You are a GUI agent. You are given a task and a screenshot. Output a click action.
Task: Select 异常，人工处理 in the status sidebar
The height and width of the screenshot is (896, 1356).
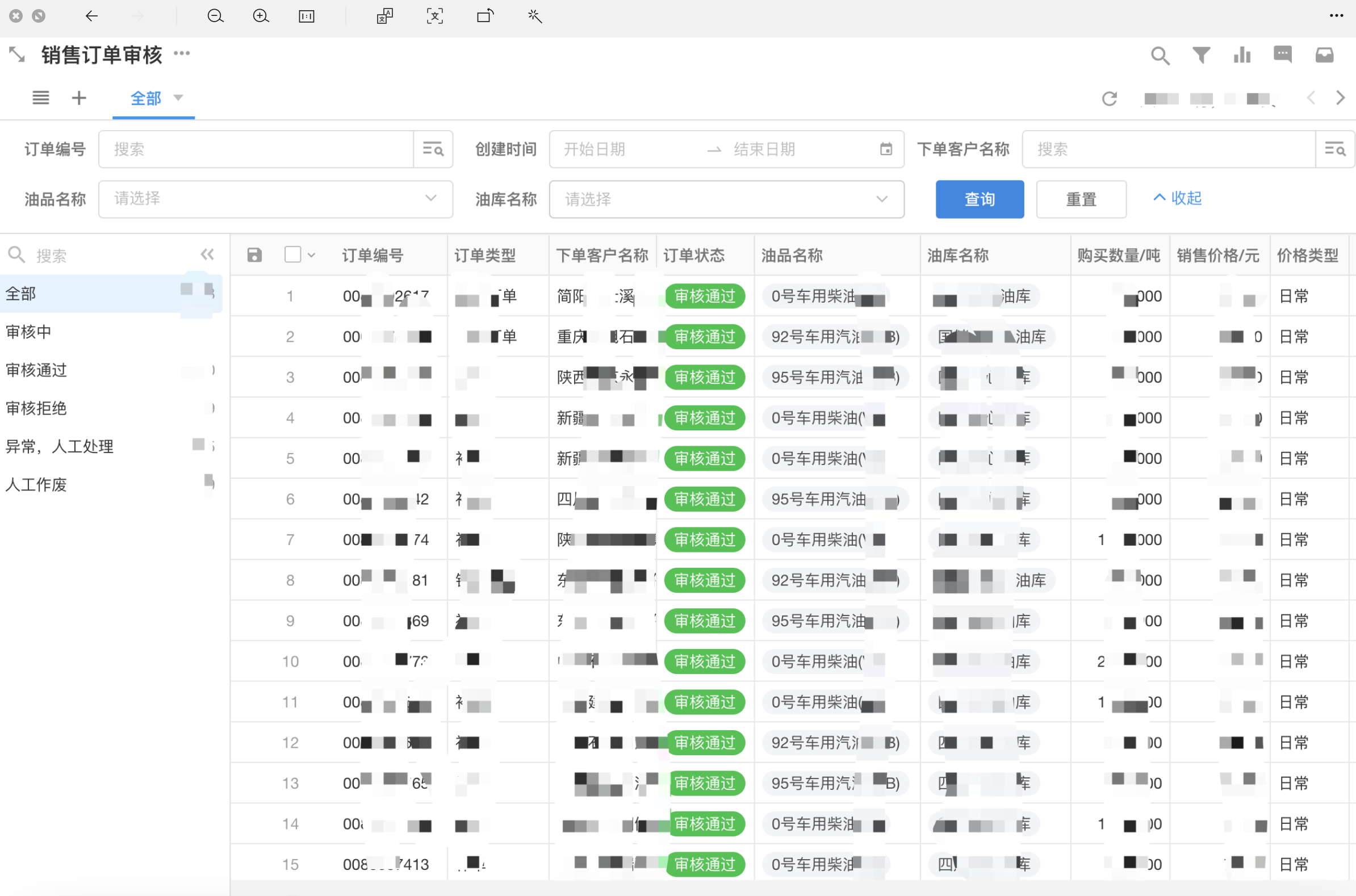[111, 446]
